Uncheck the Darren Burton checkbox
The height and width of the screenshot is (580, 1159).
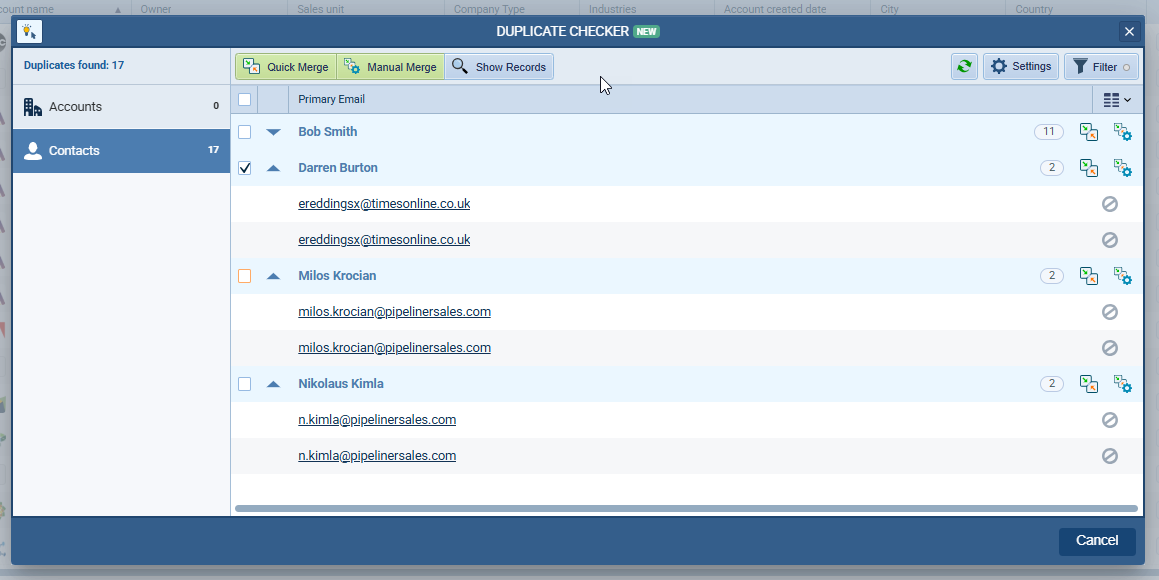244,168
